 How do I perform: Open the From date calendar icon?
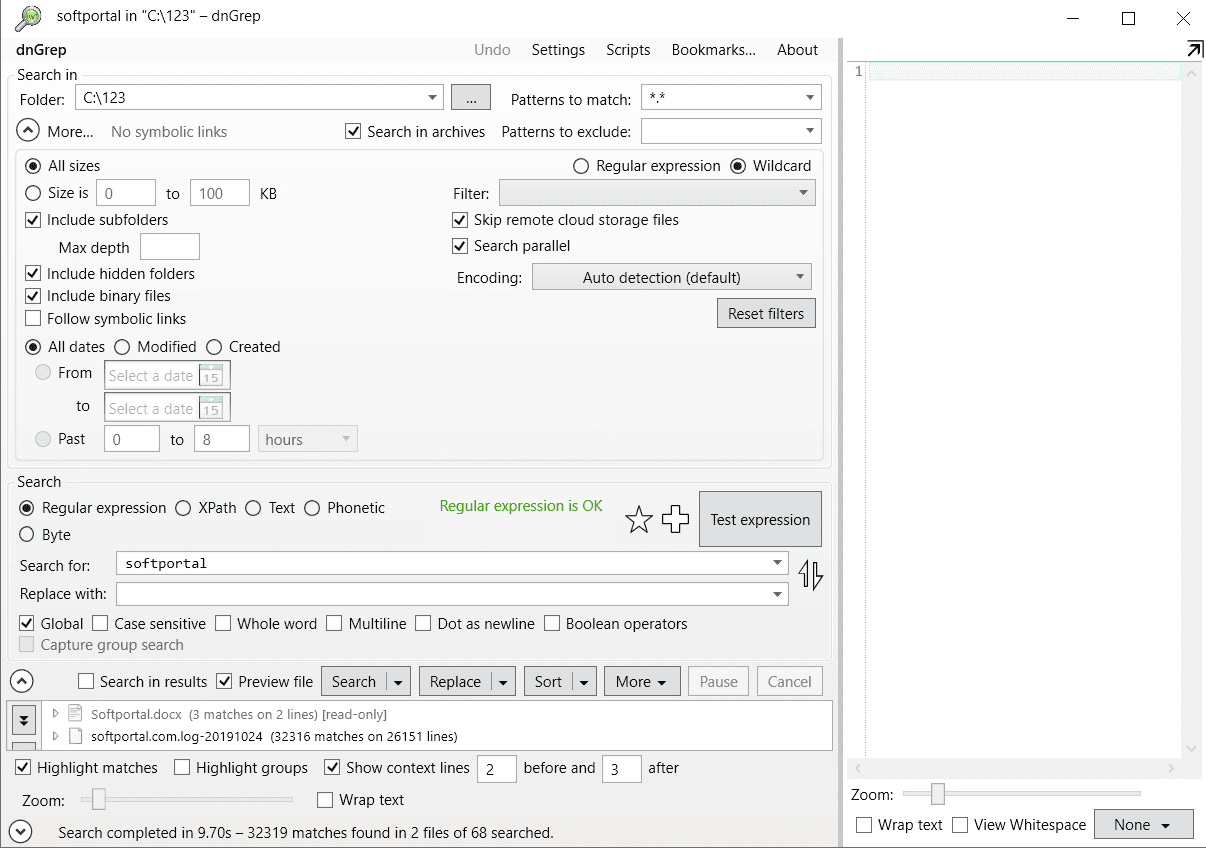click(210, 376)
